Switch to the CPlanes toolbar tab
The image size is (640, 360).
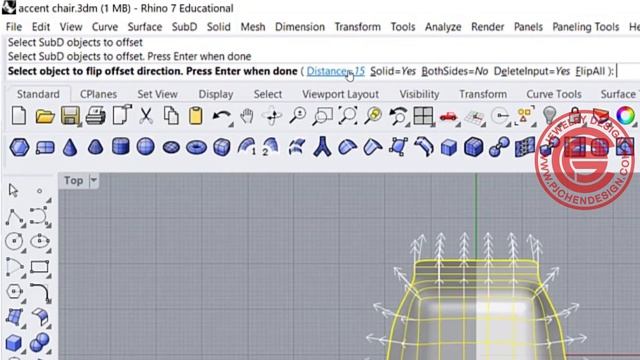coord(98,94)
